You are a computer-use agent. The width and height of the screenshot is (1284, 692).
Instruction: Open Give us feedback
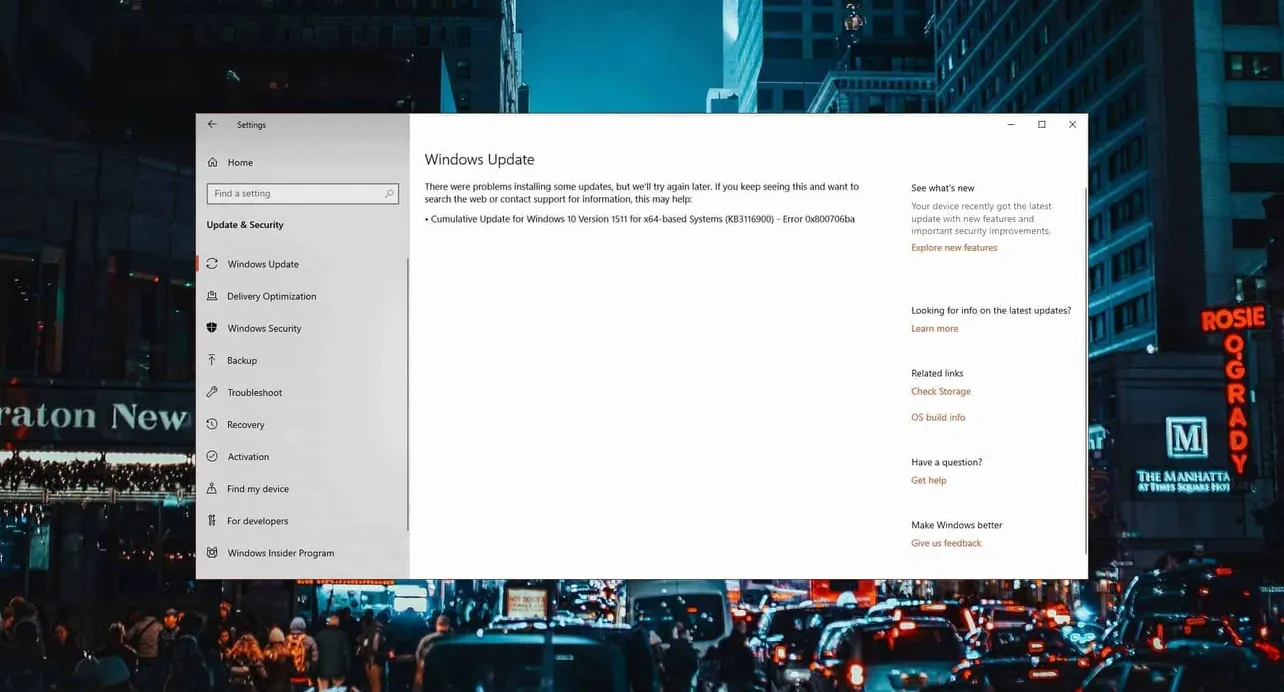945,543
